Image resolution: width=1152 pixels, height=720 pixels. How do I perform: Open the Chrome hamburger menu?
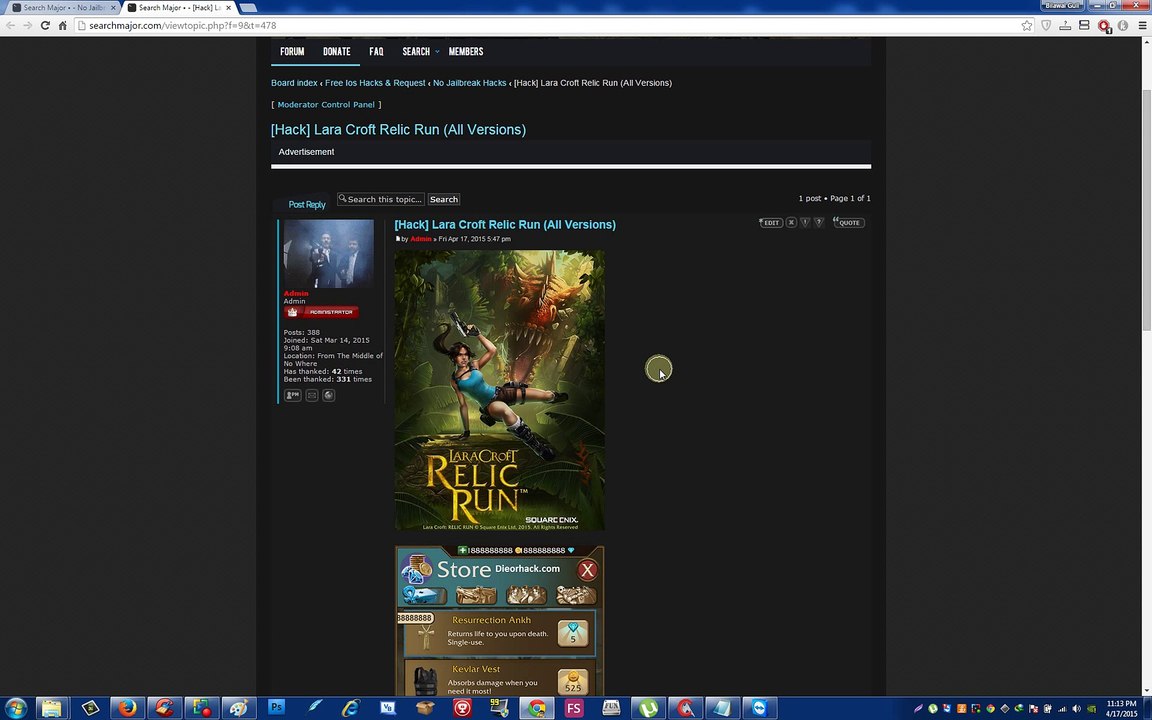tap(1142, 25)
